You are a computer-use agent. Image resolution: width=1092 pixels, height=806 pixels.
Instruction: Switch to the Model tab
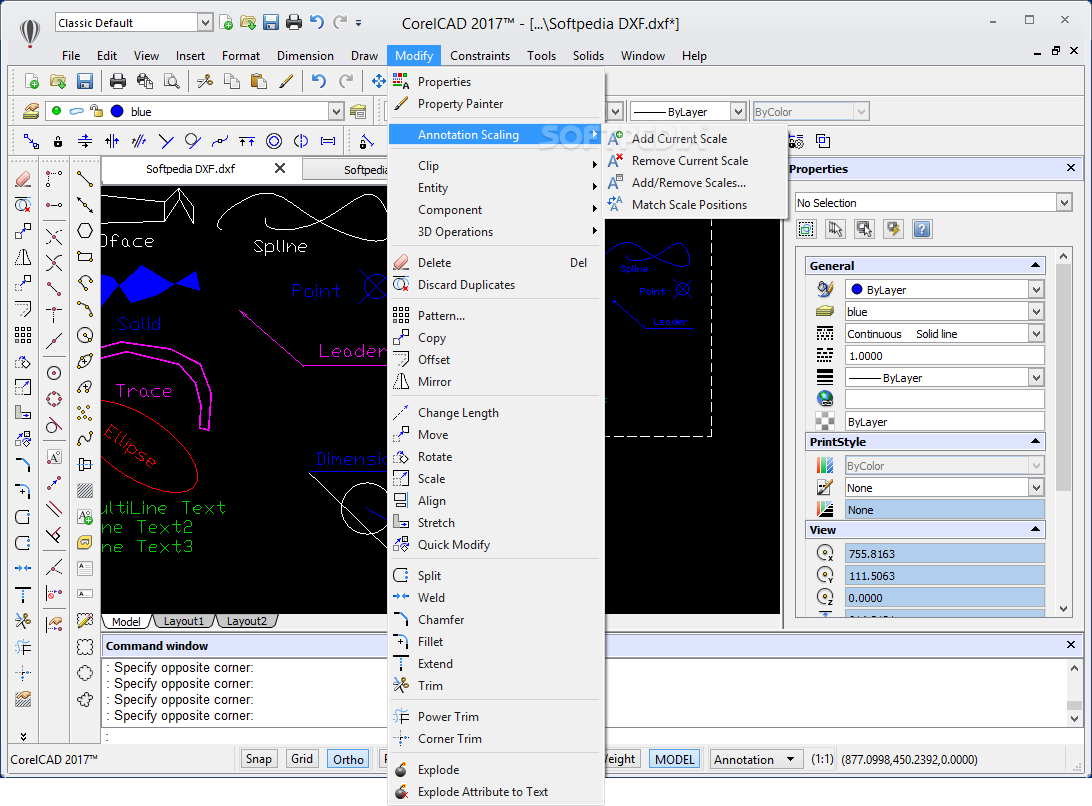tap(126, 621)
